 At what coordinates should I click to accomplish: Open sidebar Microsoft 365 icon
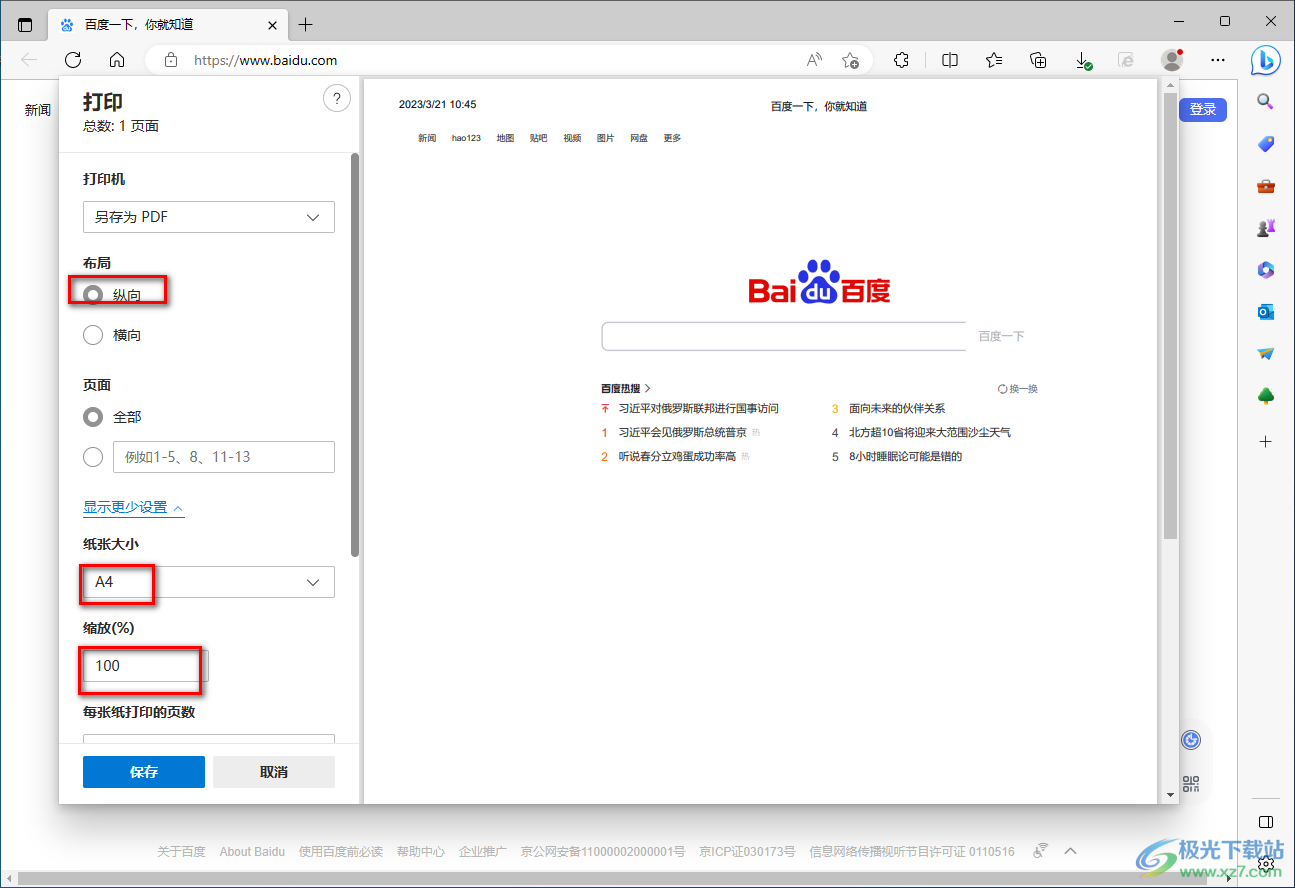(1265, 270)
